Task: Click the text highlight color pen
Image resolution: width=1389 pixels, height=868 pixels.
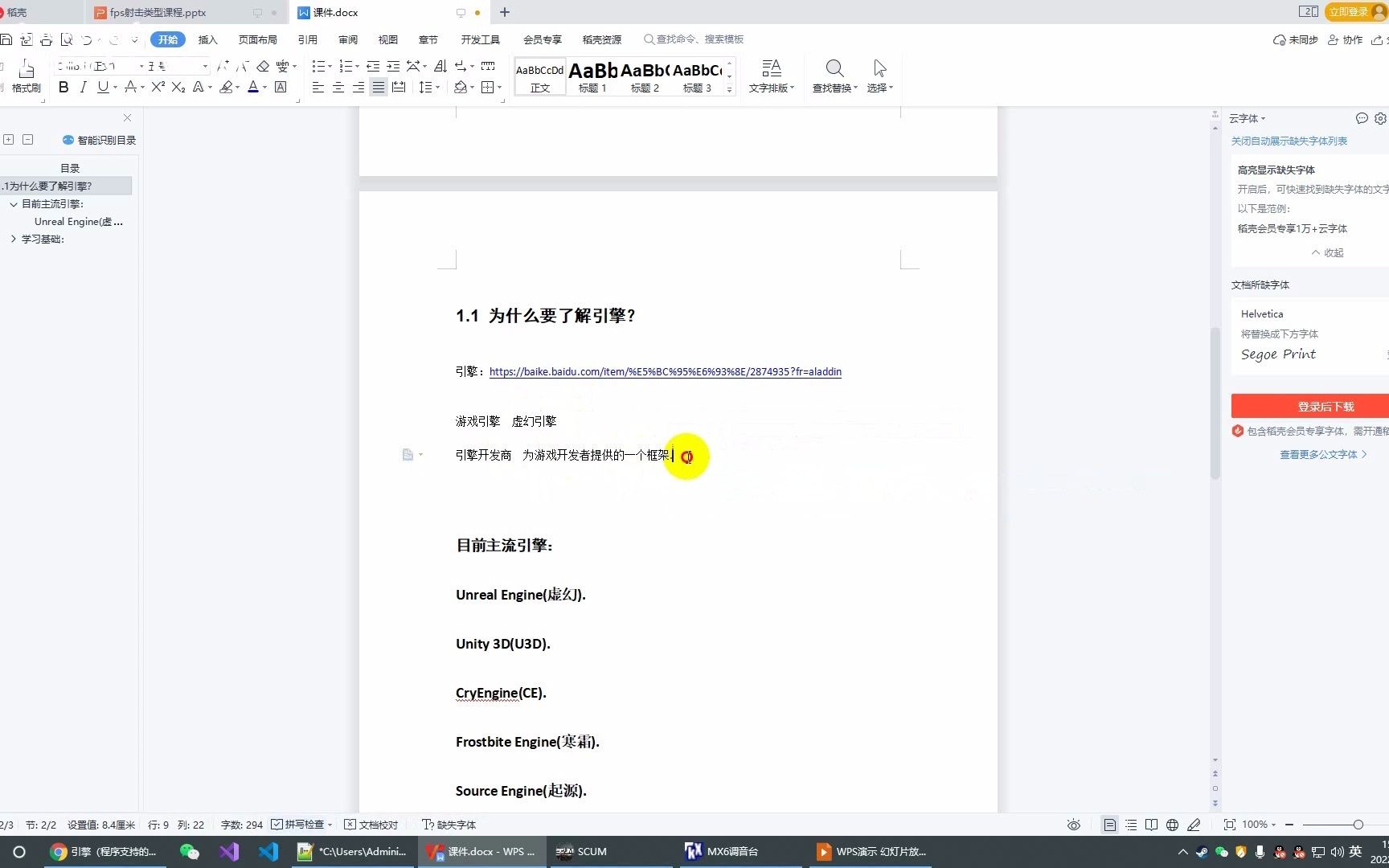Action: (226, 87)
